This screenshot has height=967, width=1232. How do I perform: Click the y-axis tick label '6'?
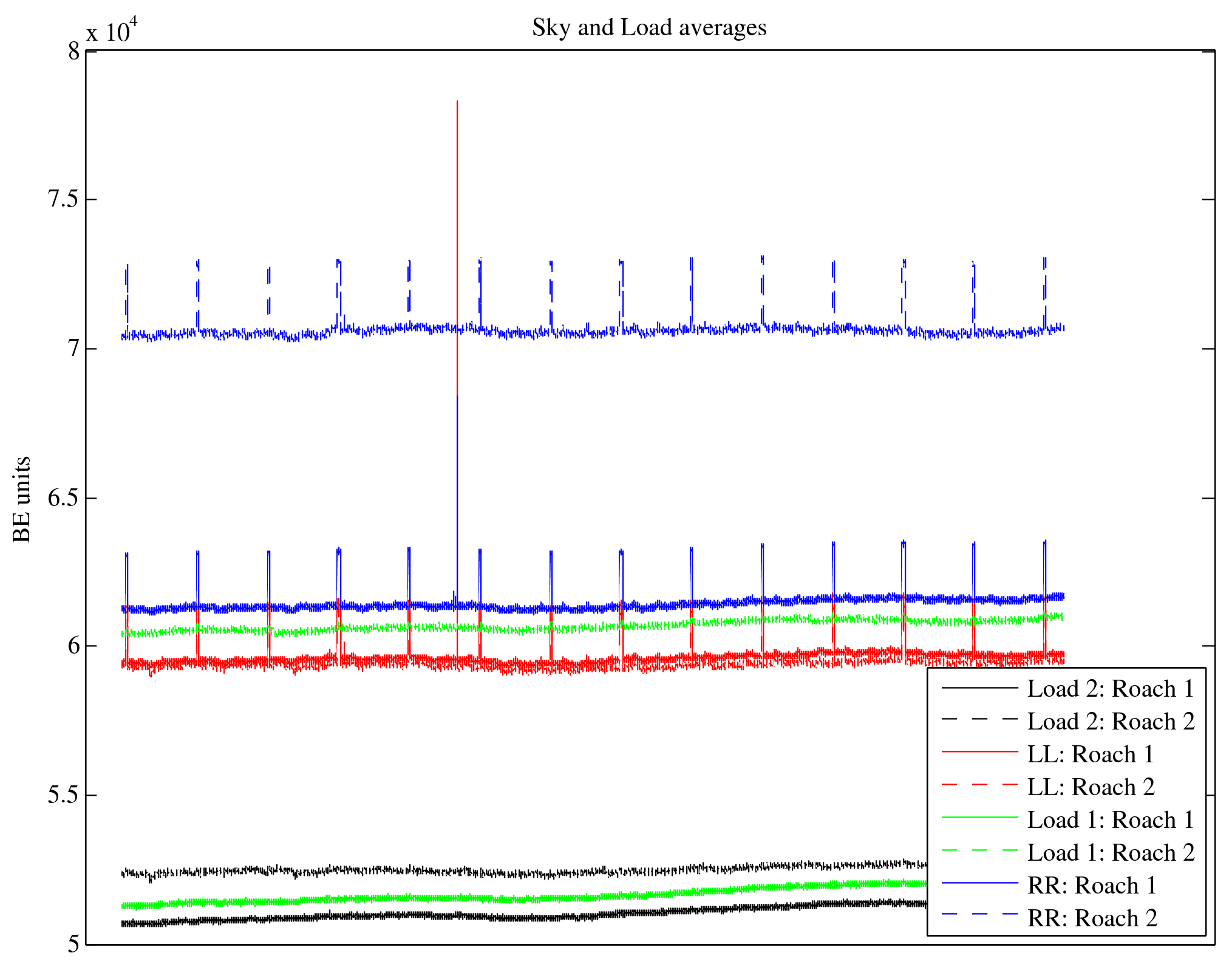(73, 646)
